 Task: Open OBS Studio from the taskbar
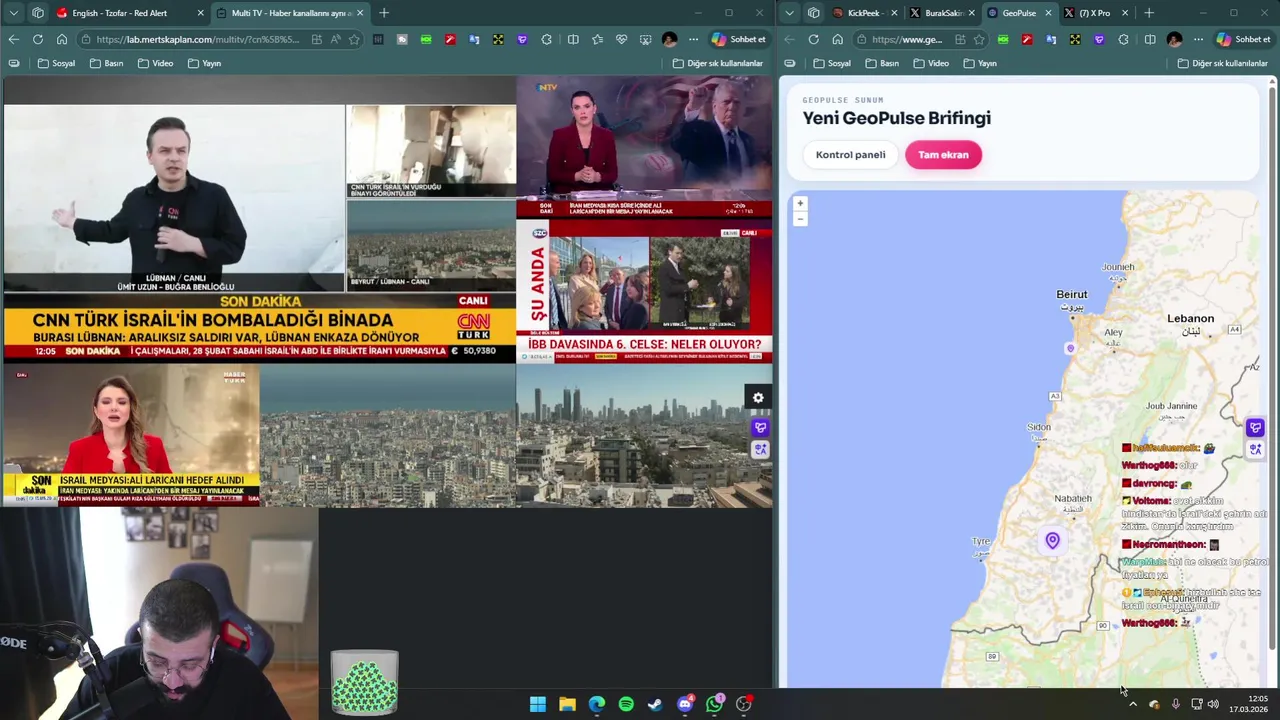click(x=743, y=704)
